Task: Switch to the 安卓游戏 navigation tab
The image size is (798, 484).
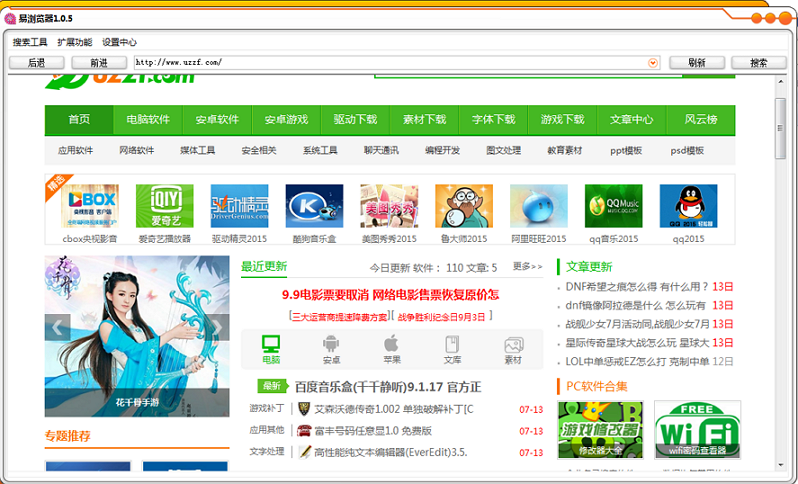Action: point(287,120)
